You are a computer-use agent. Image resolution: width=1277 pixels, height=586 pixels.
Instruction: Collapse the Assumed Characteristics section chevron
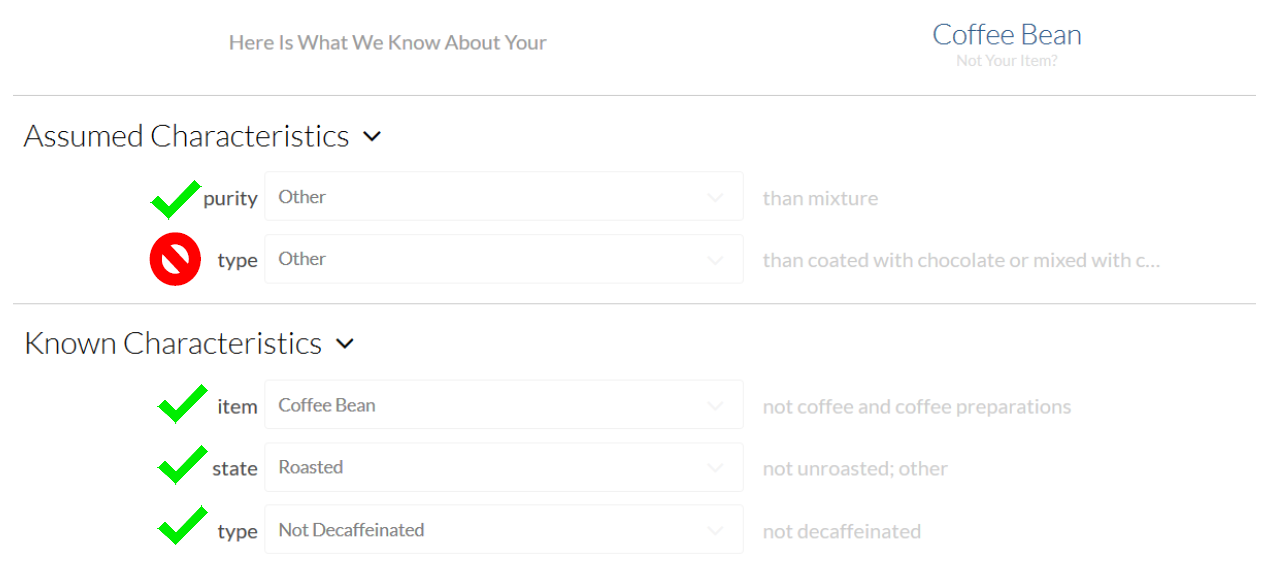[x=372, y=136]
